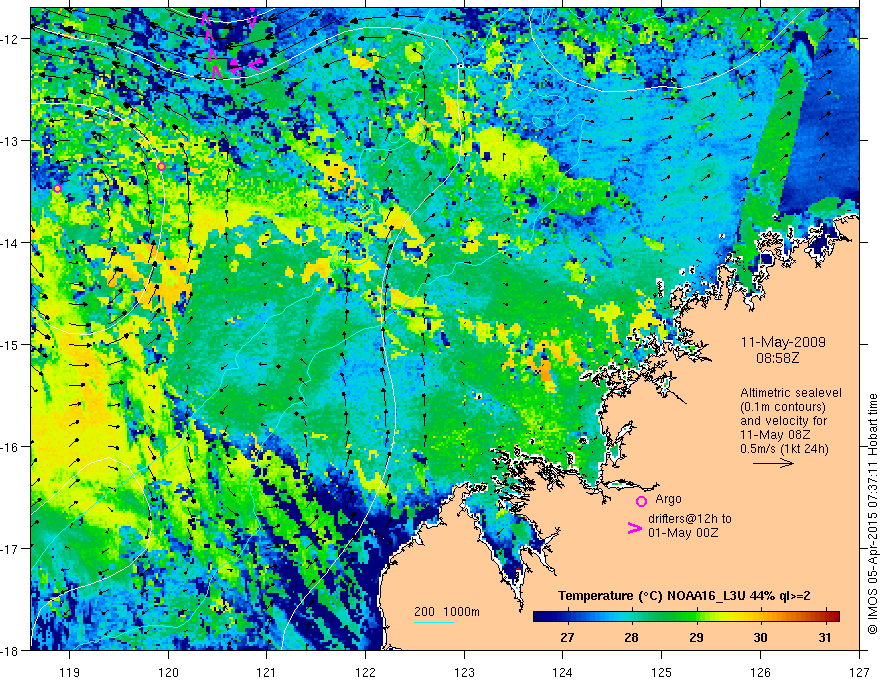Click latitude axis label -12
Image resolution: width=880 pixels, height=680 pixels.
pos(11,39)
